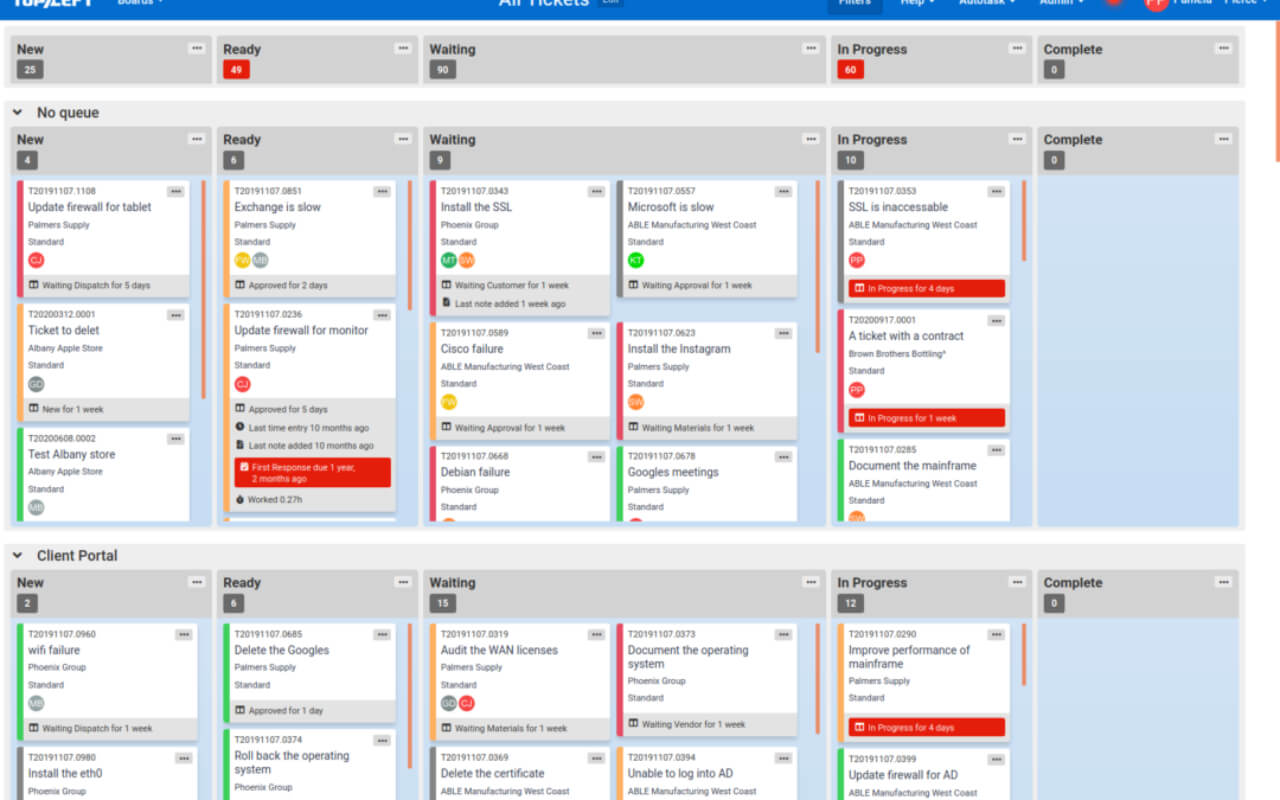The width and height of the screenshot is (1280, 800).
Task: Click the MT avatar on the 'Install the SSL' card
Action: 449,260
